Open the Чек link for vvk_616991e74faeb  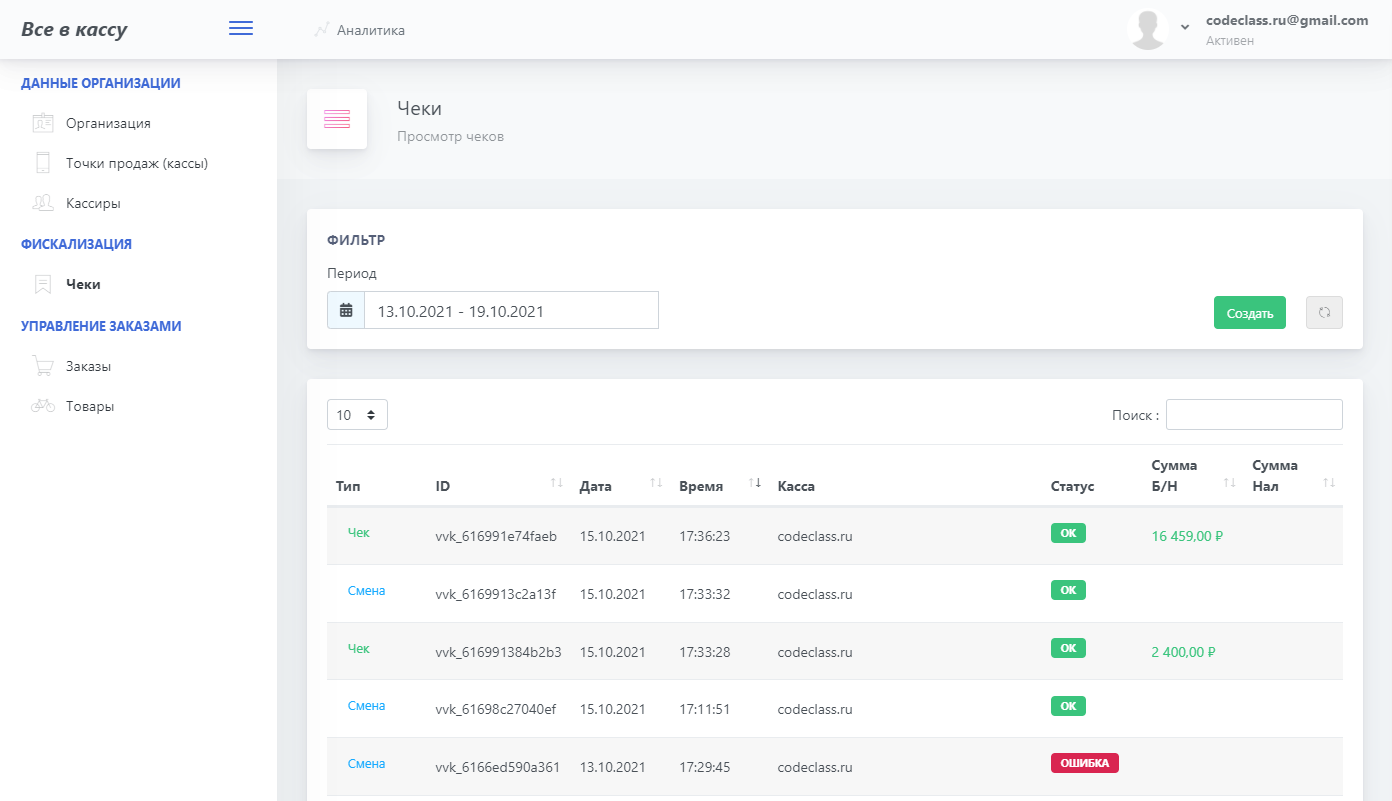359,533
